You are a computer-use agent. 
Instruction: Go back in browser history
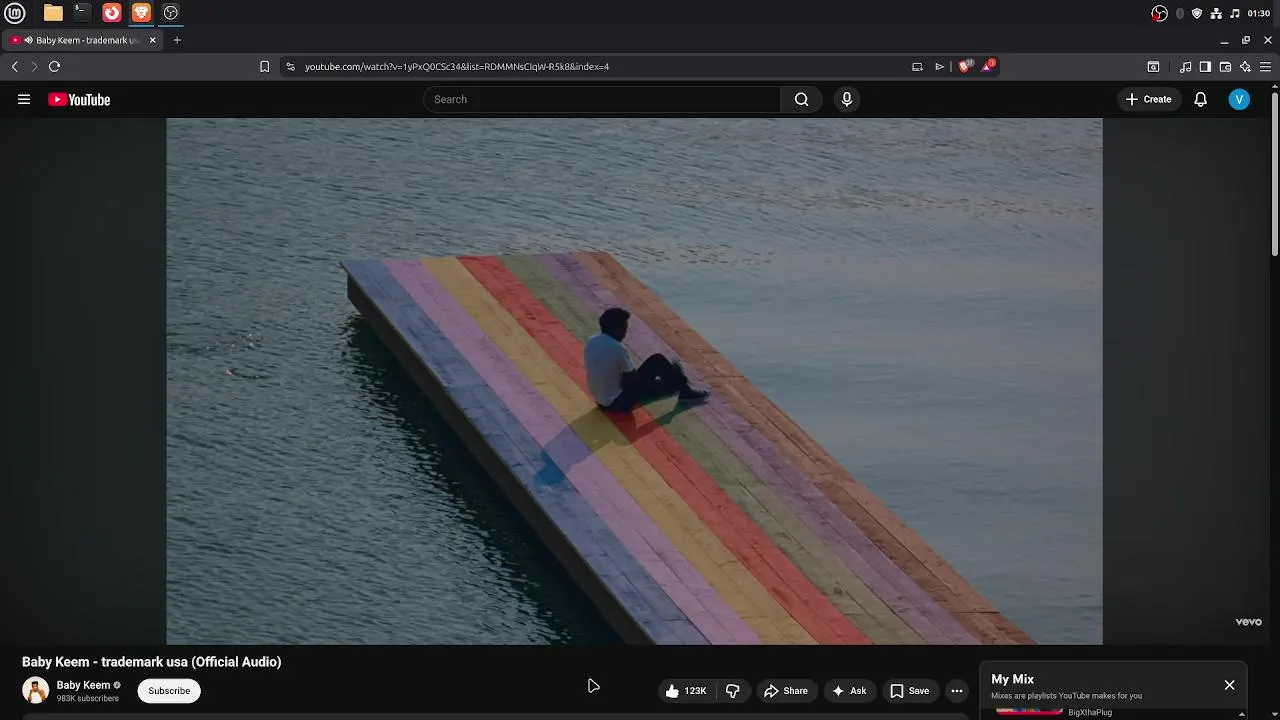[x=14, y=66]
